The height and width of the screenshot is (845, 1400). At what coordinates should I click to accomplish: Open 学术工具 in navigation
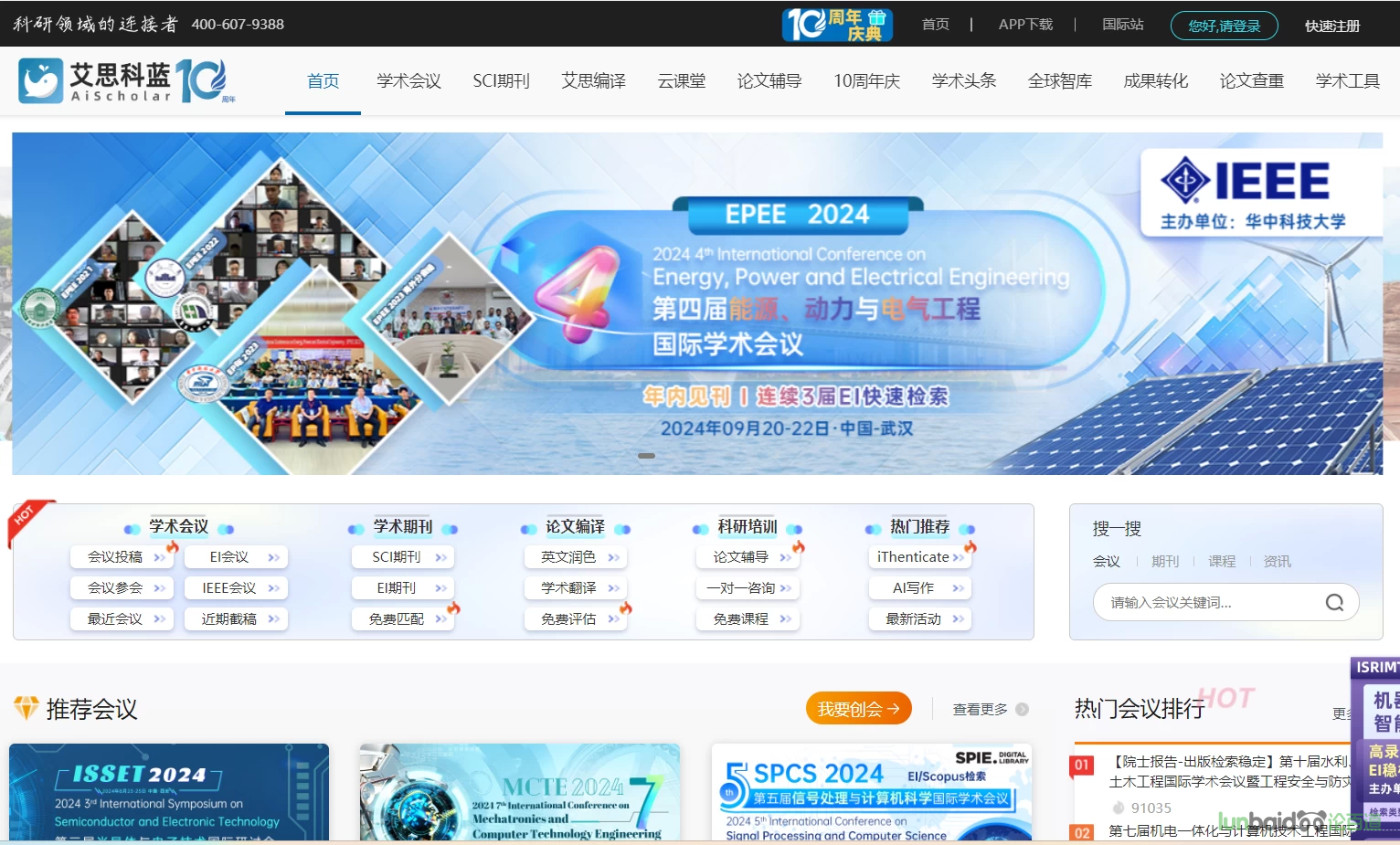tap(1348, 81)
